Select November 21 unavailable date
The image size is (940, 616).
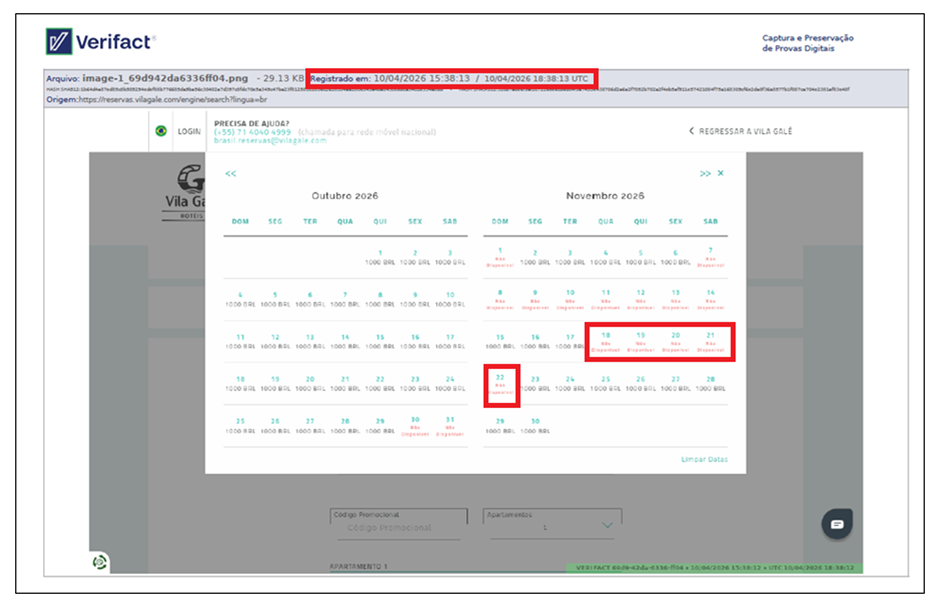coord(710,342)
